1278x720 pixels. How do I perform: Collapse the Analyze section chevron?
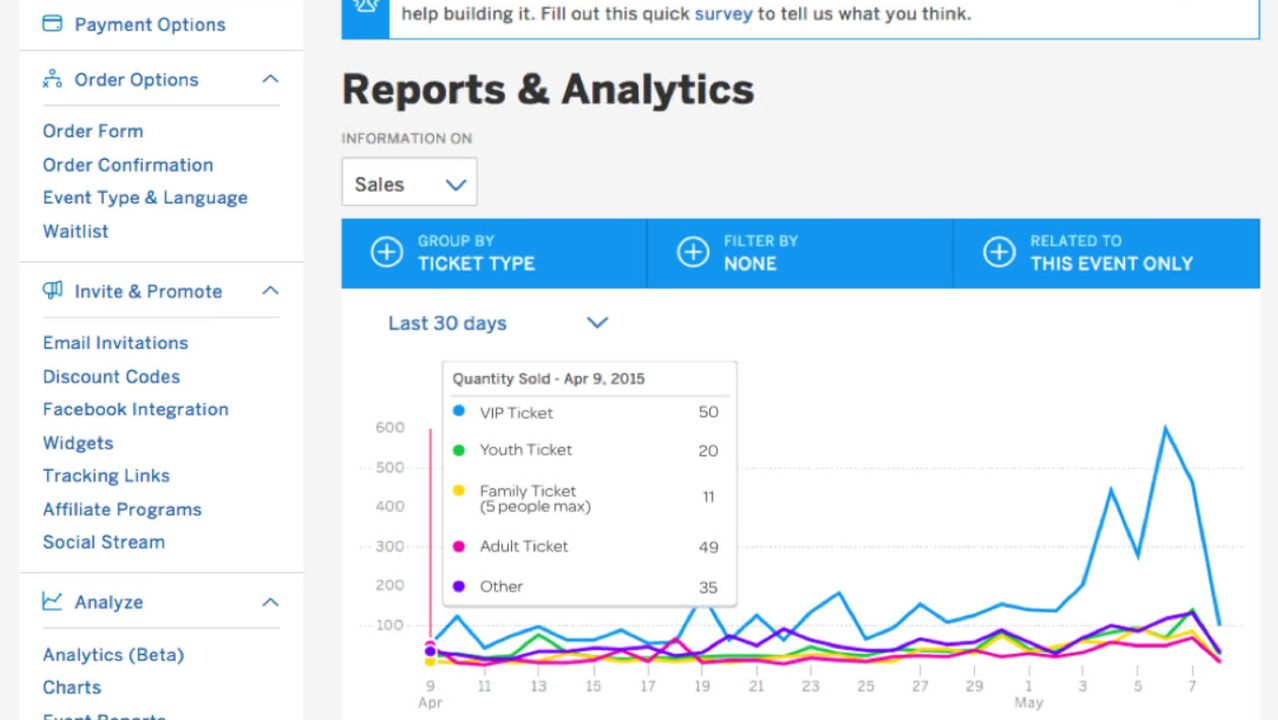point(270,602)
